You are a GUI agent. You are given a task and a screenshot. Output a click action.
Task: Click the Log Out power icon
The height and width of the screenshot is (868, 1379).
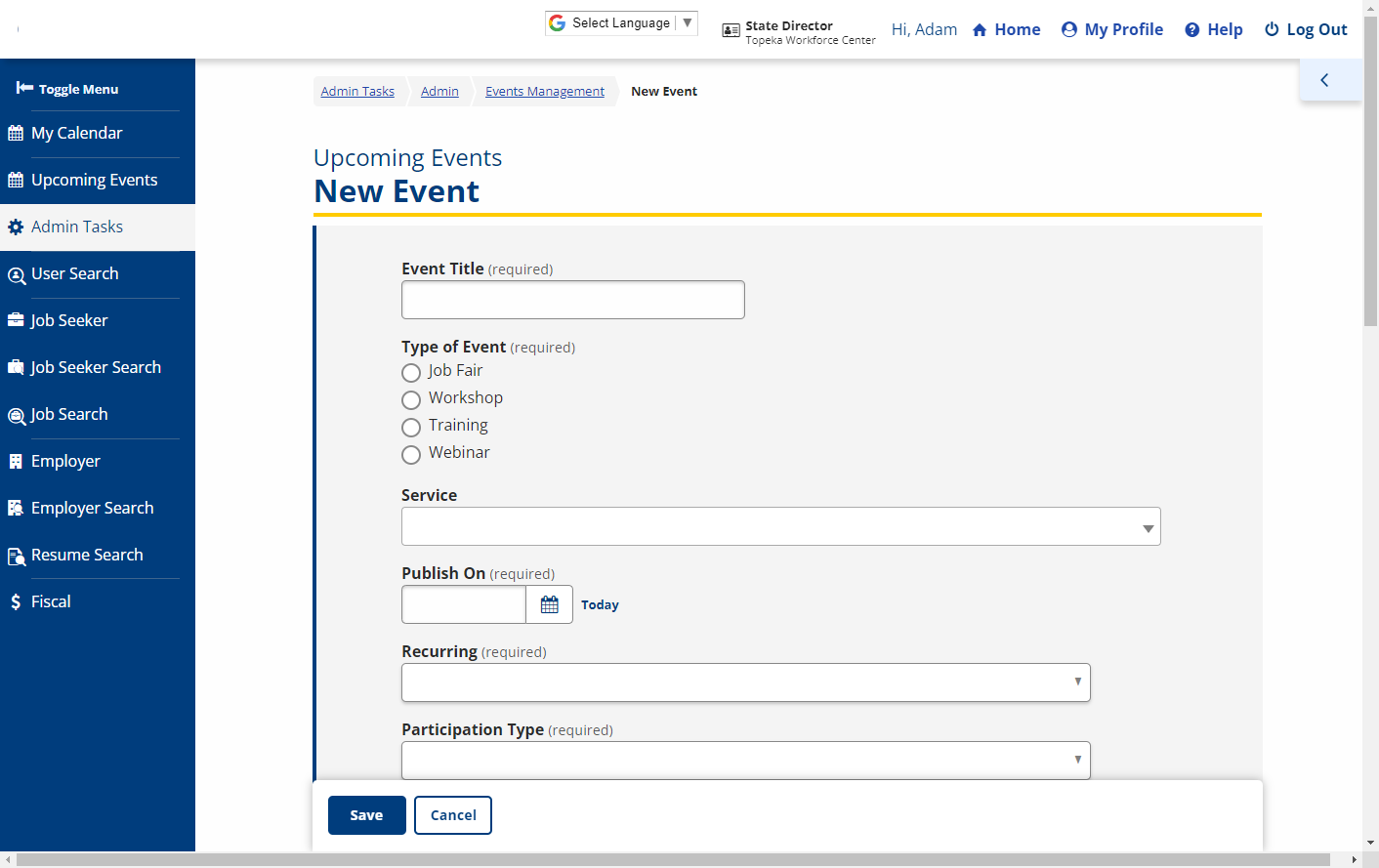[1272, 29]
